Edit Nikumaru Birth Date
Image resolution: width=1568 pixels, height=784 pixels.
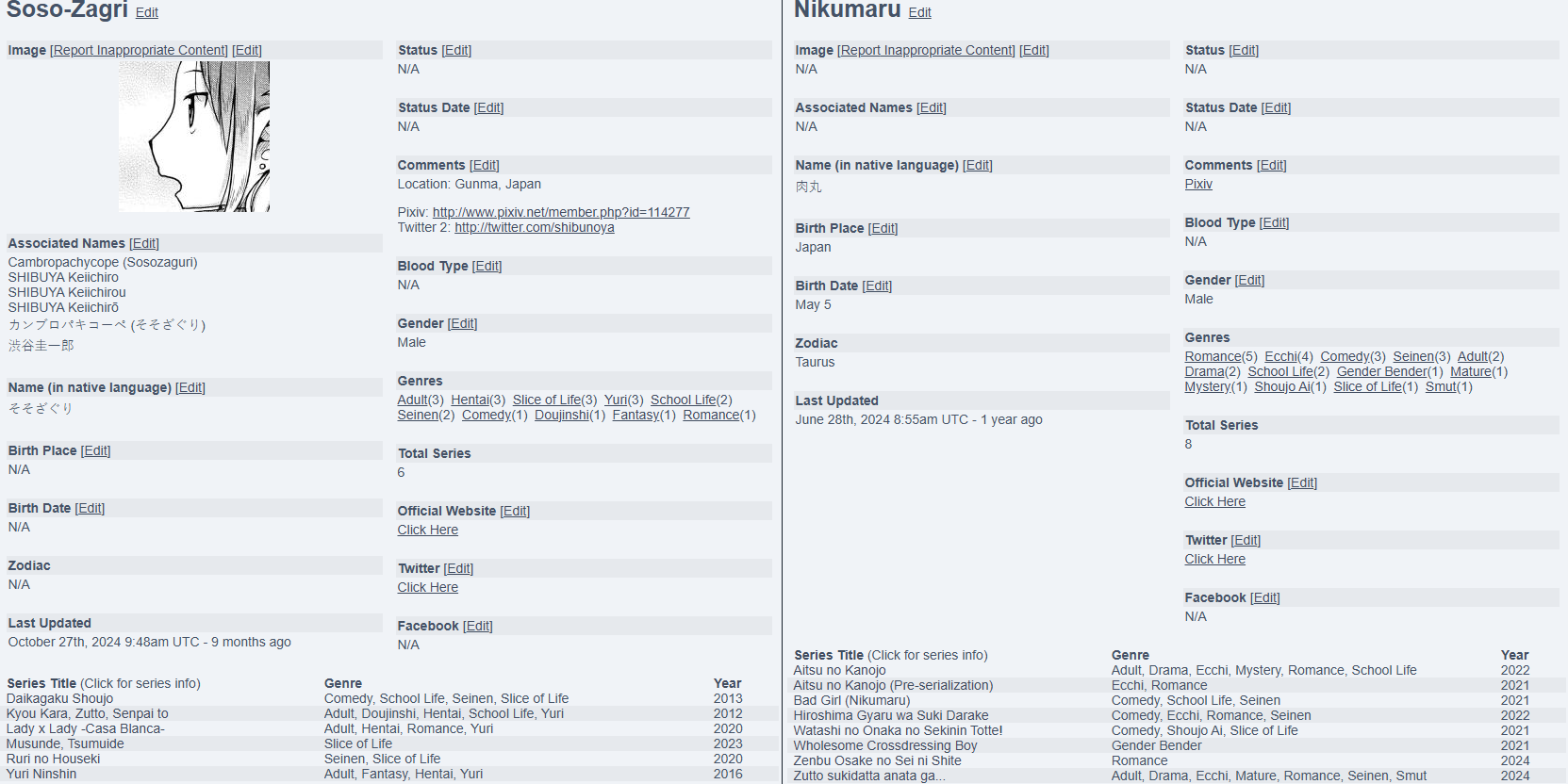pos(877,286)
